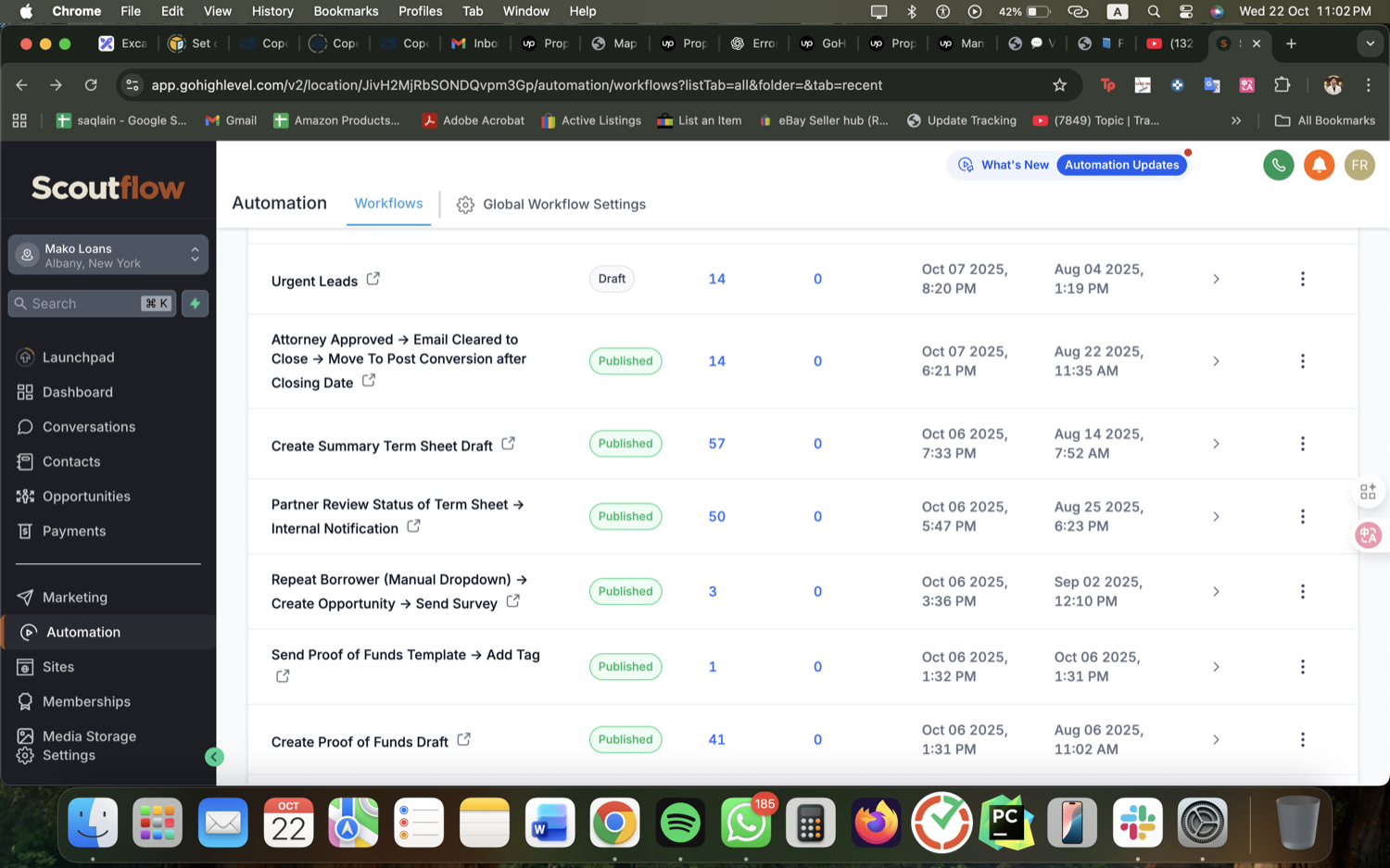Bookmark this page with star icon
1390x868 pixels.
tap(1059, 85)
